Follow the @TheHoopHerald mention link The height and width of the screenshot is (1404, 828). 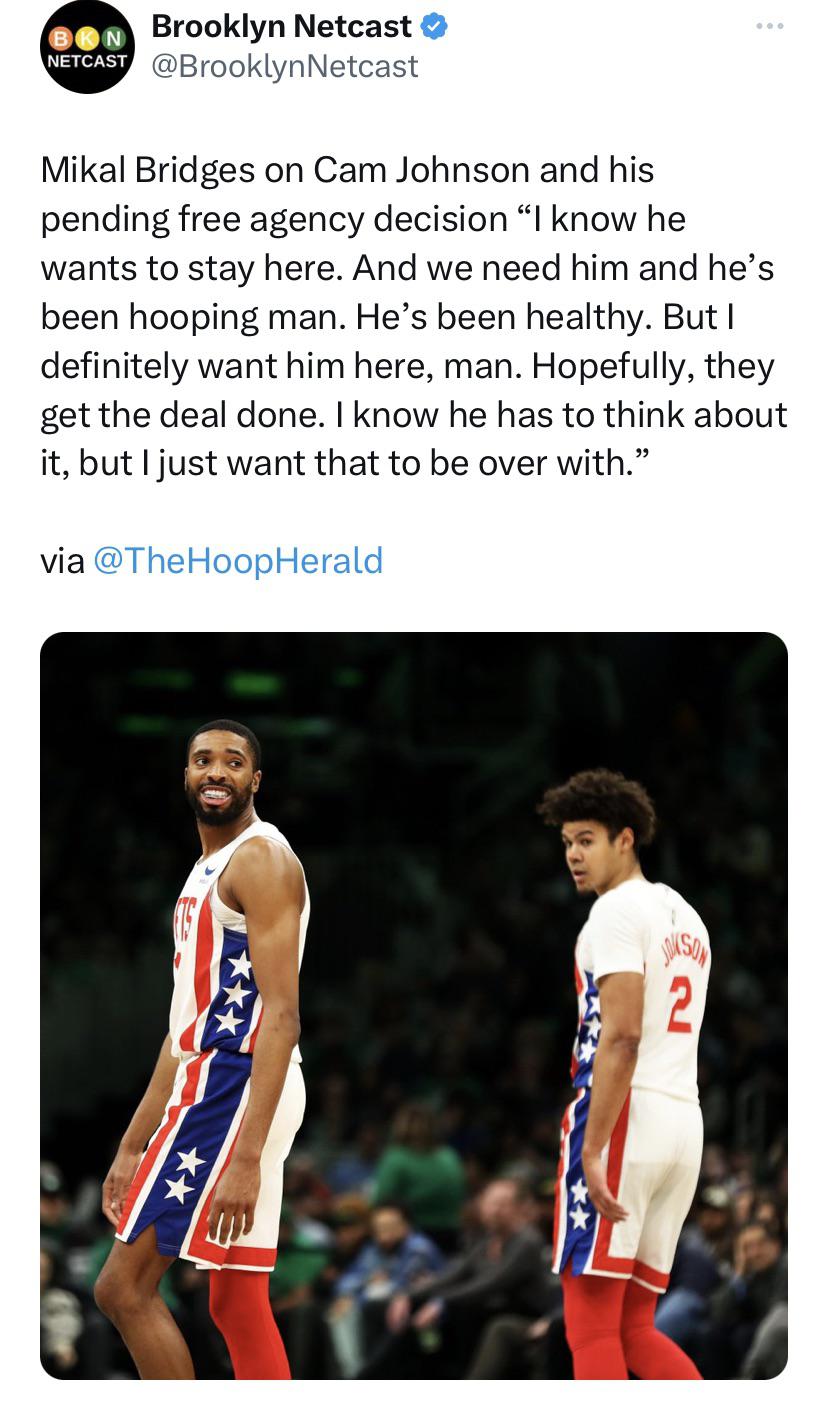tap(238, 560)
